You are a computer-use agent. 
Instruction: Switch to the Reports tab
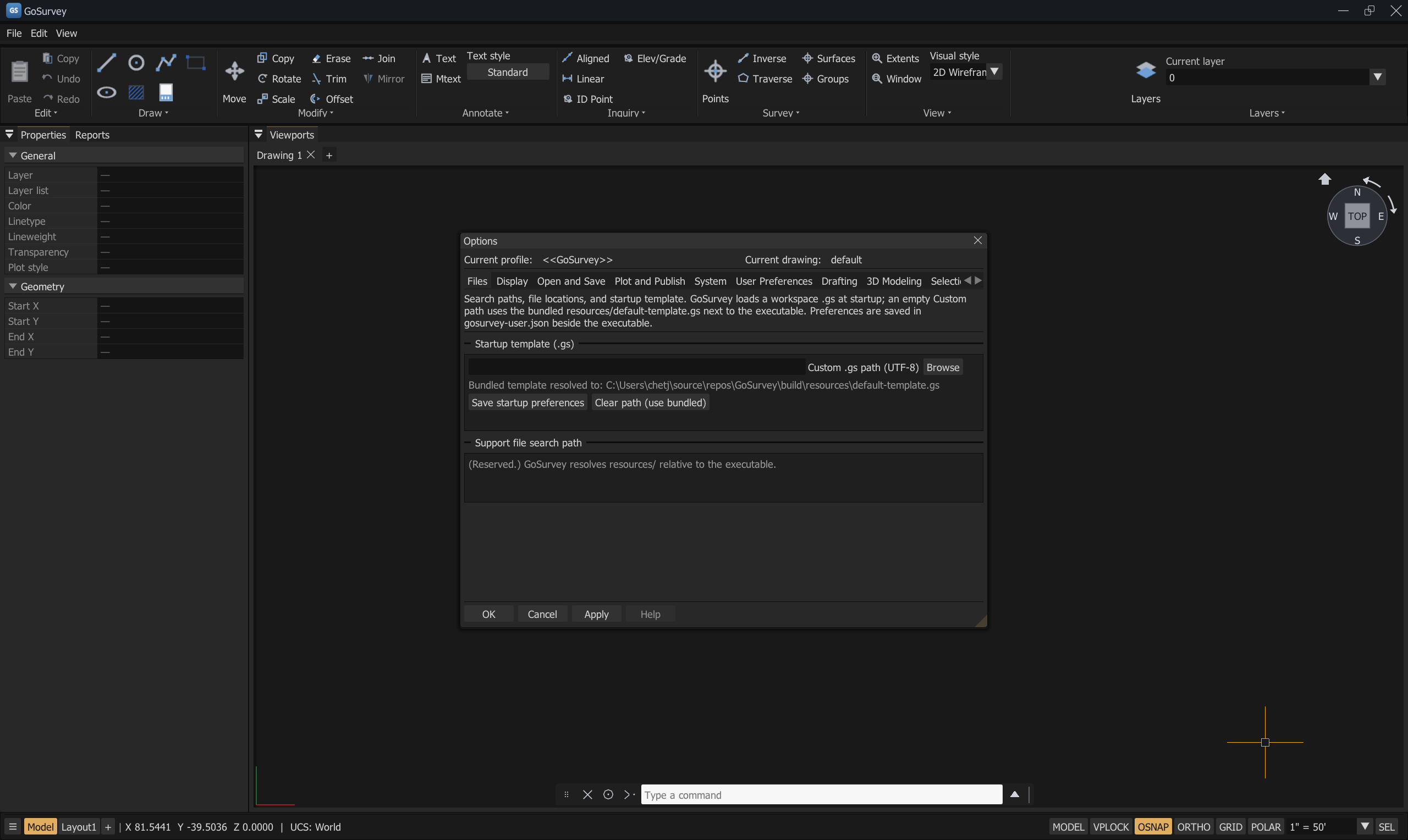(92, 135)
